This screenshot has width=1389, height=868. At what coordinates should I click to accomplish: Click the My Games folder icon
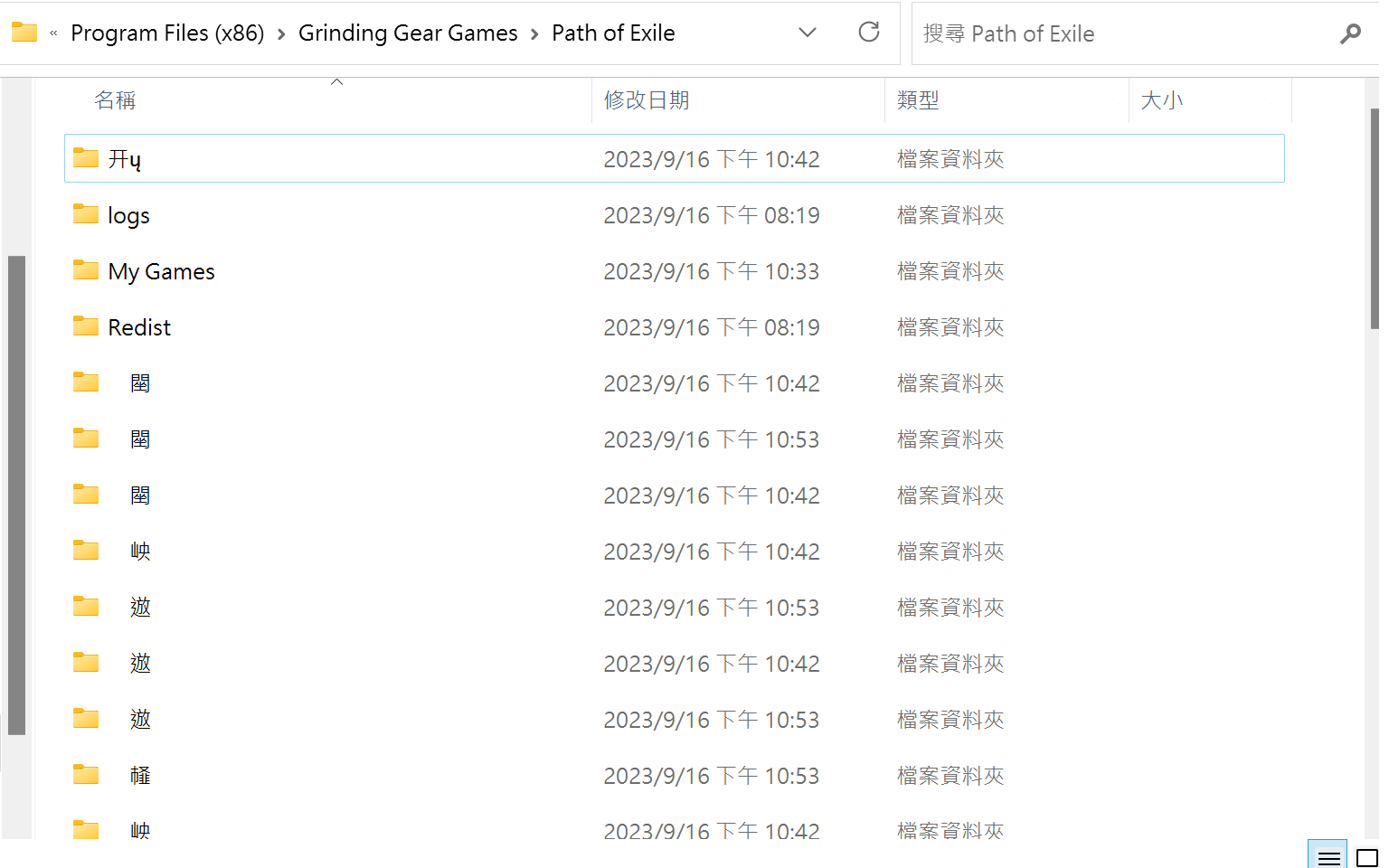pyautogui.click(x=86, y=270)
